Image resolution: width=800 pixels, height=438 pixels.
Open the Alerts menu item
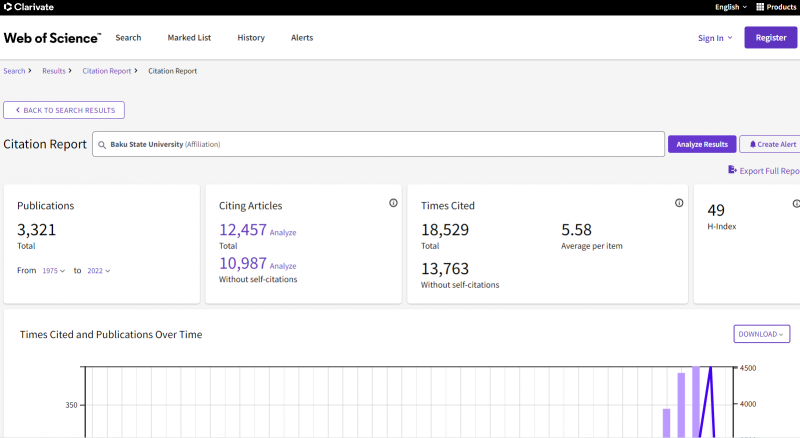point(302,38)
